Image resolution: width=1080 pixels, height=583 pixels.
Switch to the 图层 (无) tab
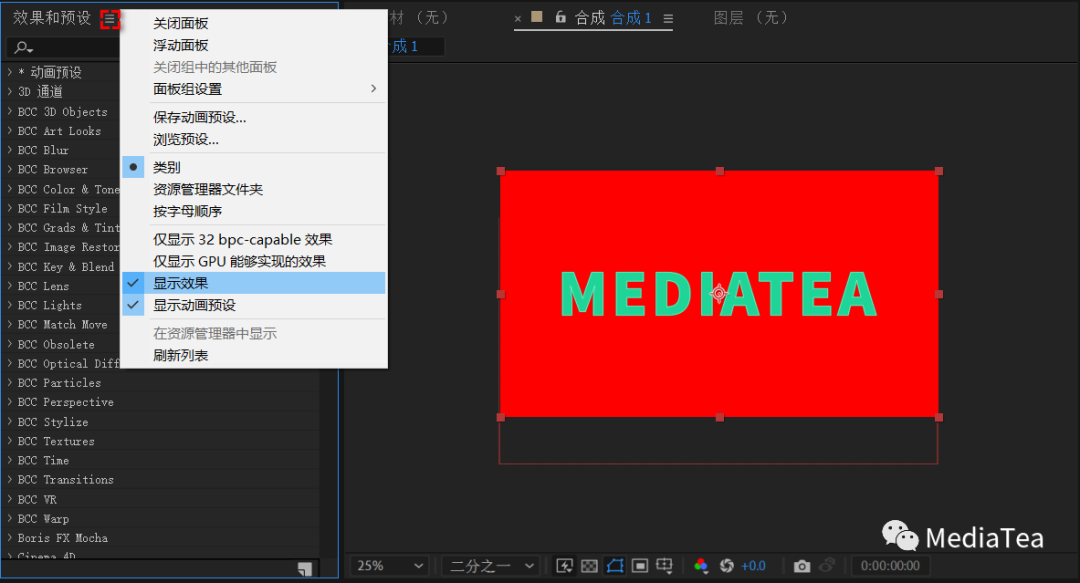[750, 18]
